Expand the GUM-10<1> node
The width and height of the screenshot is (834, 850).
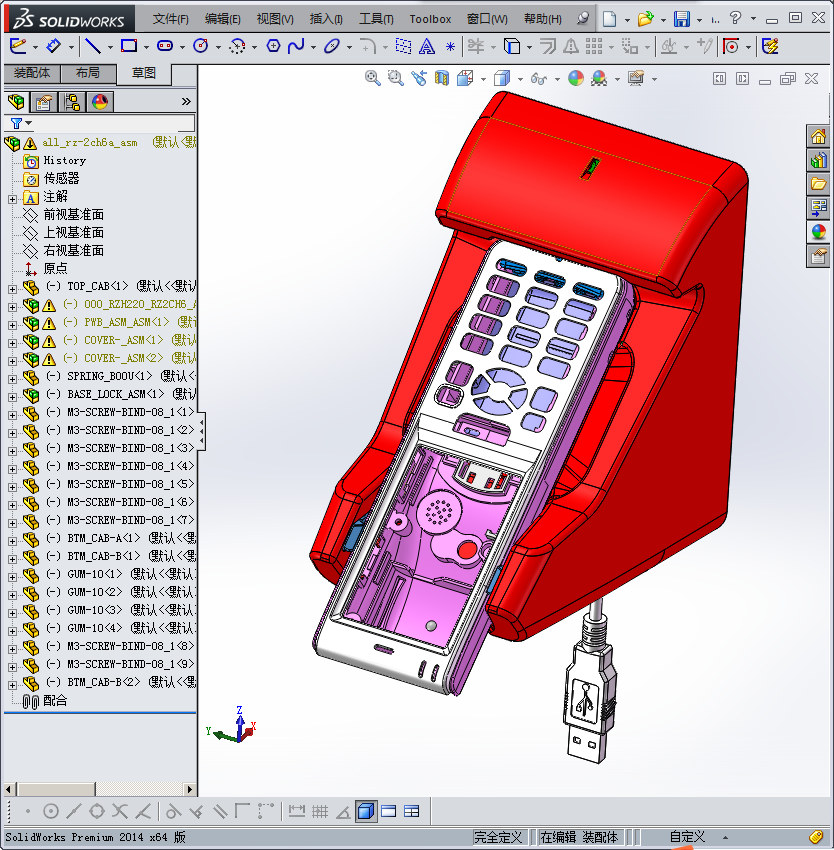(12, 577)
